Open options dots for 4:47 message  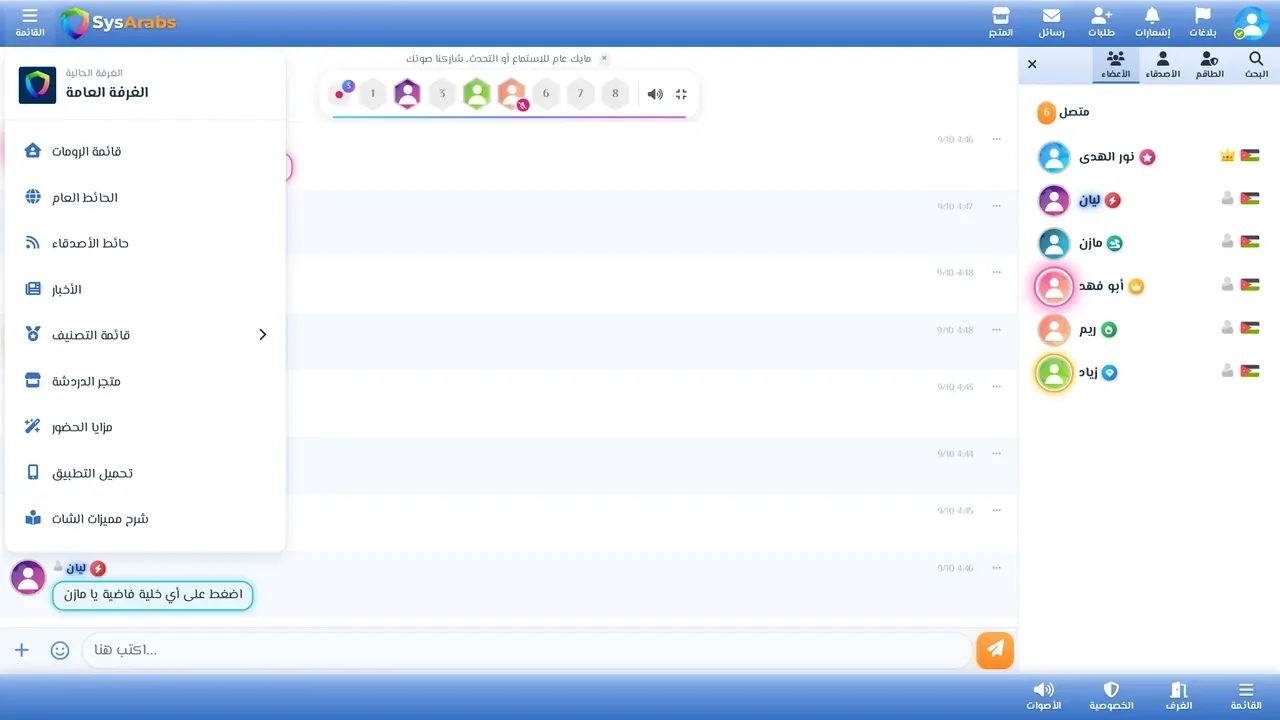996,206
